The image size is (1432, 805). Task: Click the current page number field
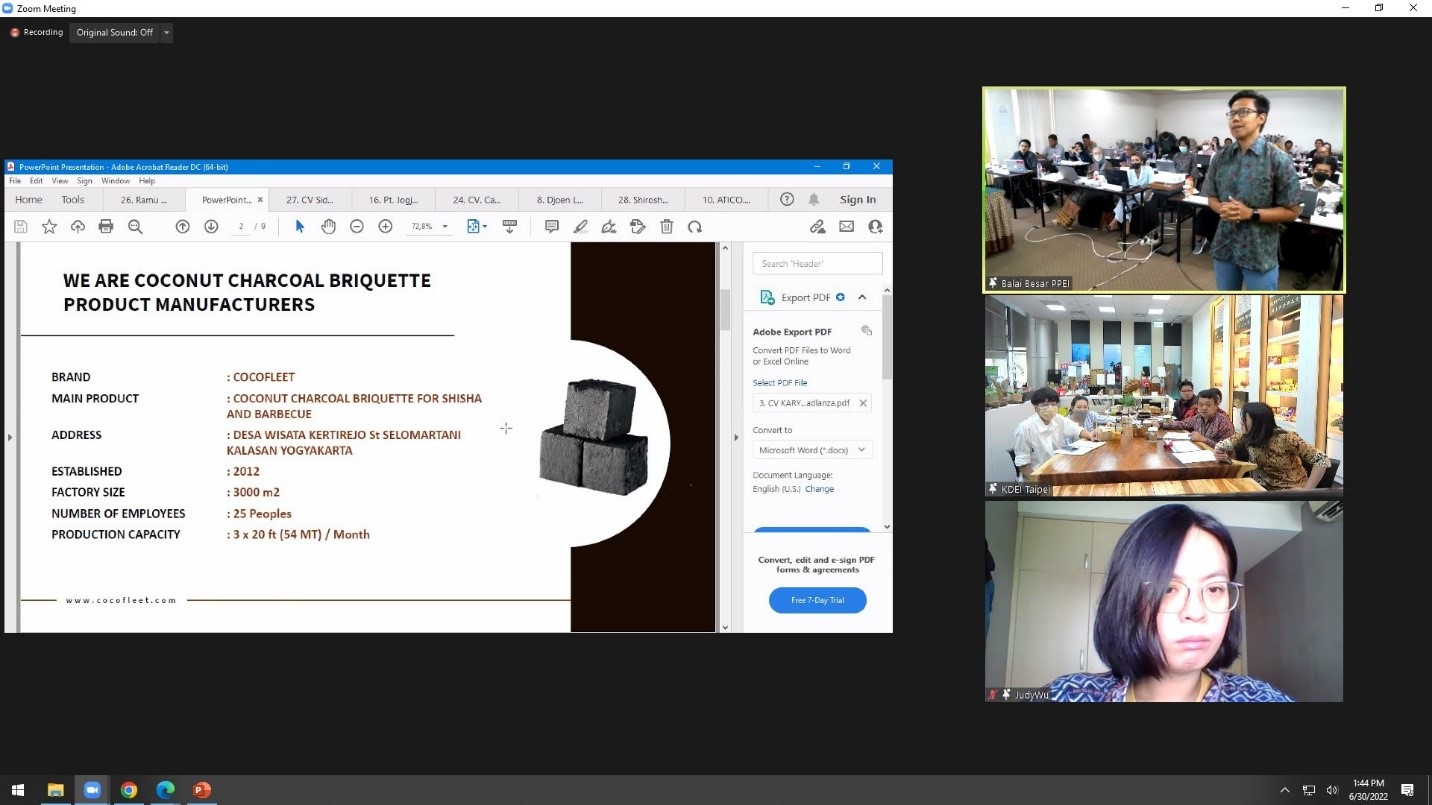point(241,227)
